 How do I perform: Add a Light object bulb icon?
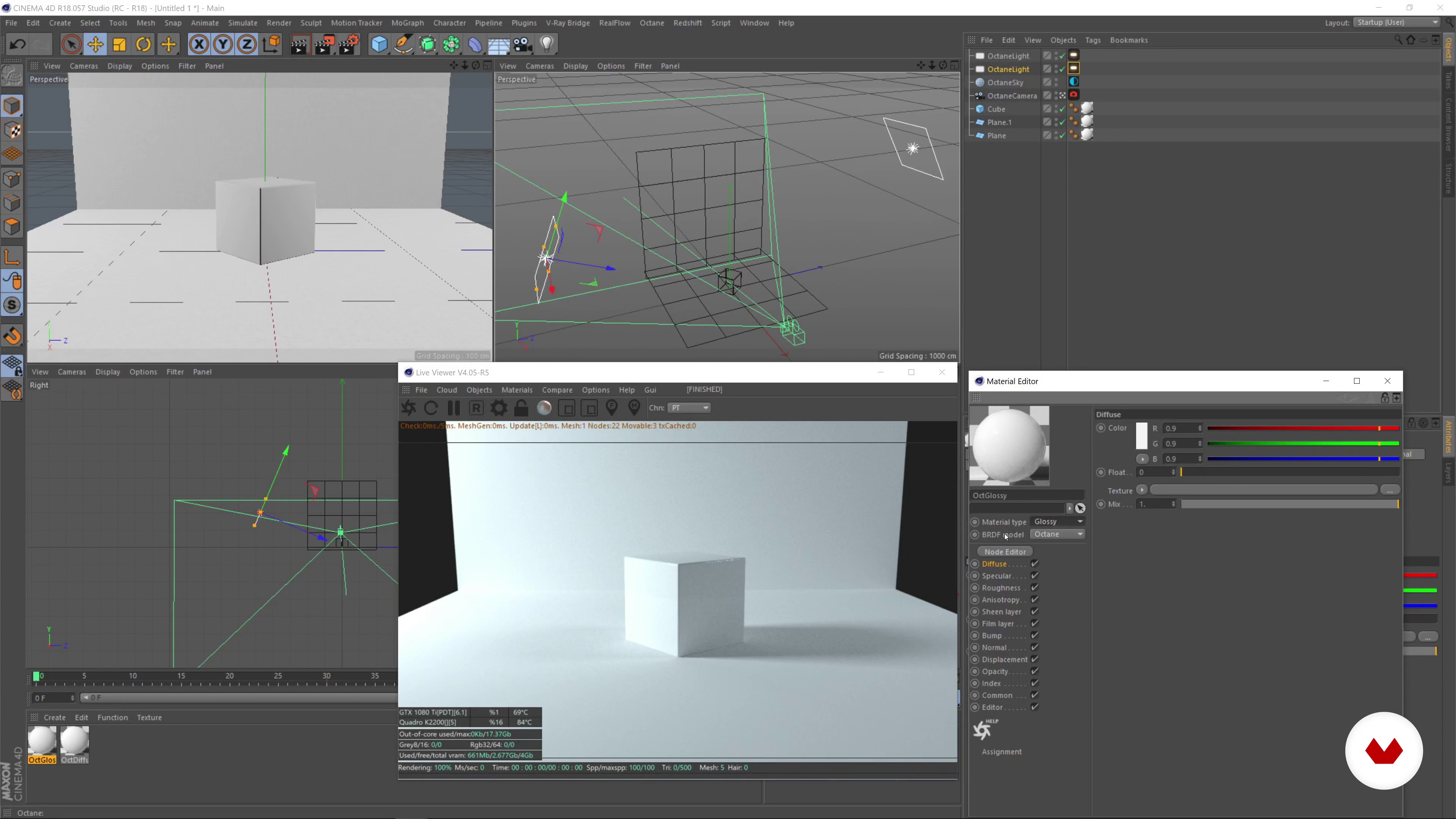[546, 44]
